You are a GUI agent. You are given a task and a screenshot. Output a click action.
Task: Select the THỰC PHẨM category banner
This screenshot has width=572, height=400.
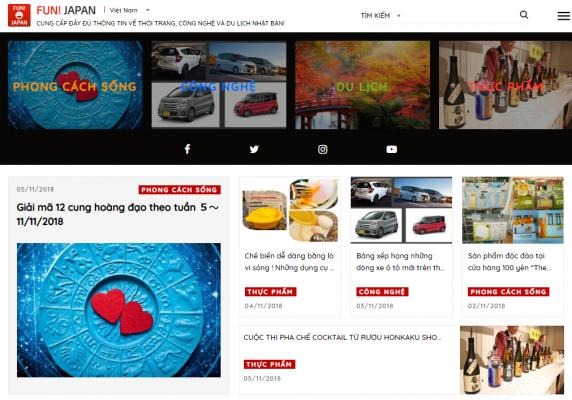tap(505, 85)
